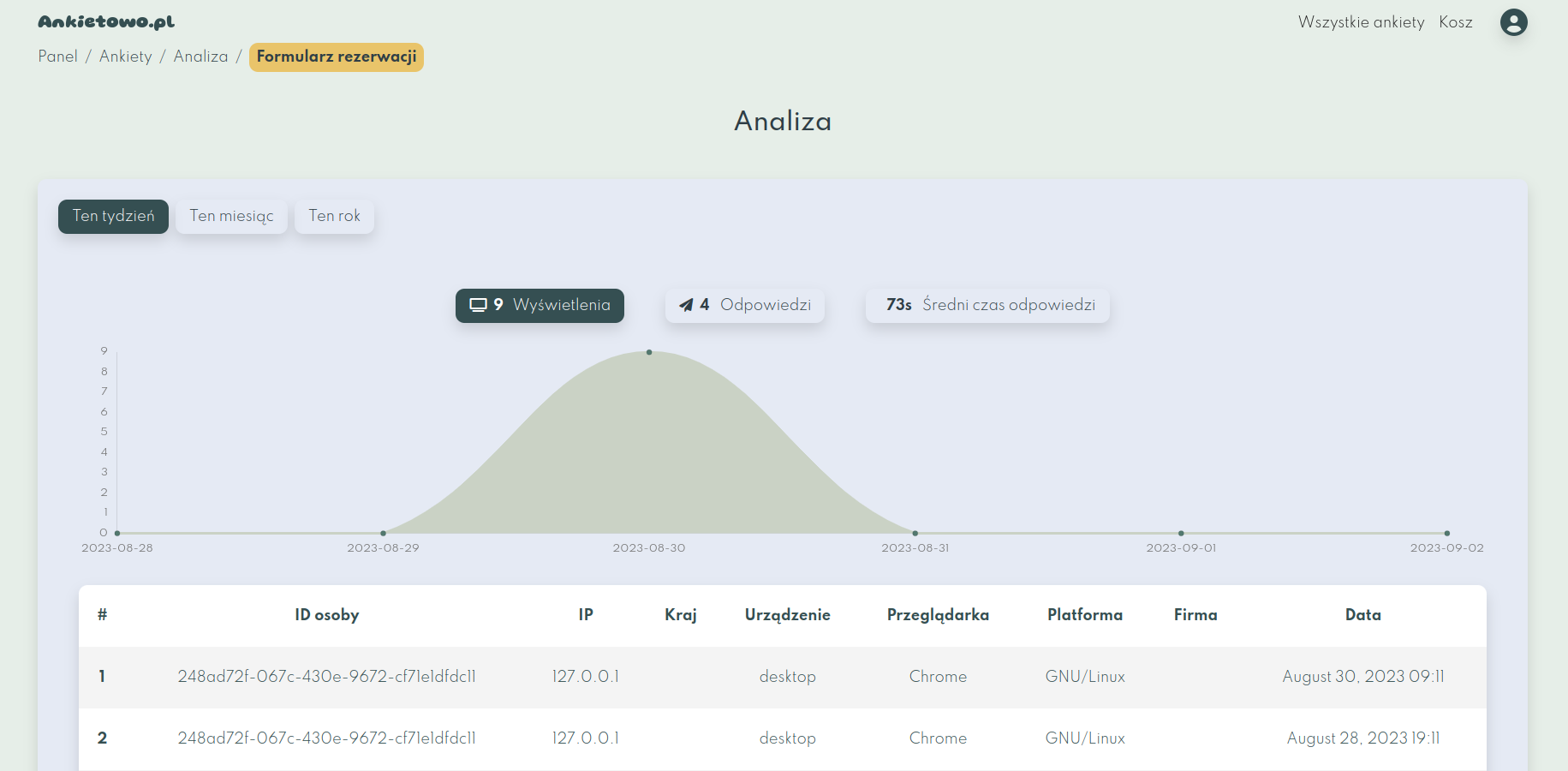
Task: Open Kosz in top navigation
Action: click(1455, 22)
